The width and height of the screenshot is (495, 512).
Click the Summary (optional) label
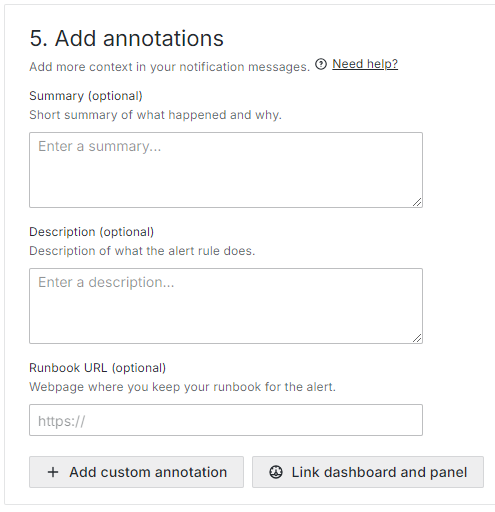click(86, 96)
